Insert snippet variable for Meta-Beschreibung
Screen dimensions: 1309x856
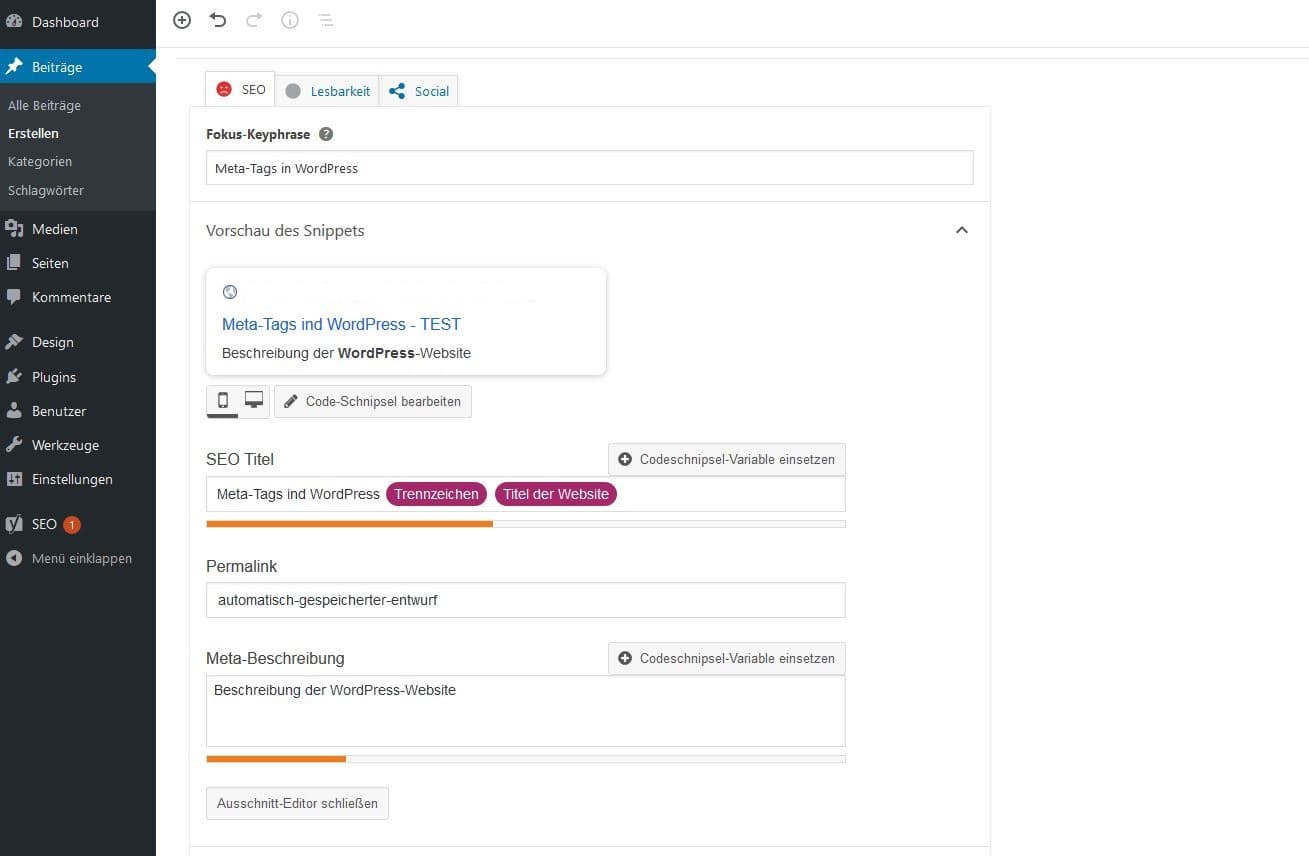click(x=727, y=658)
